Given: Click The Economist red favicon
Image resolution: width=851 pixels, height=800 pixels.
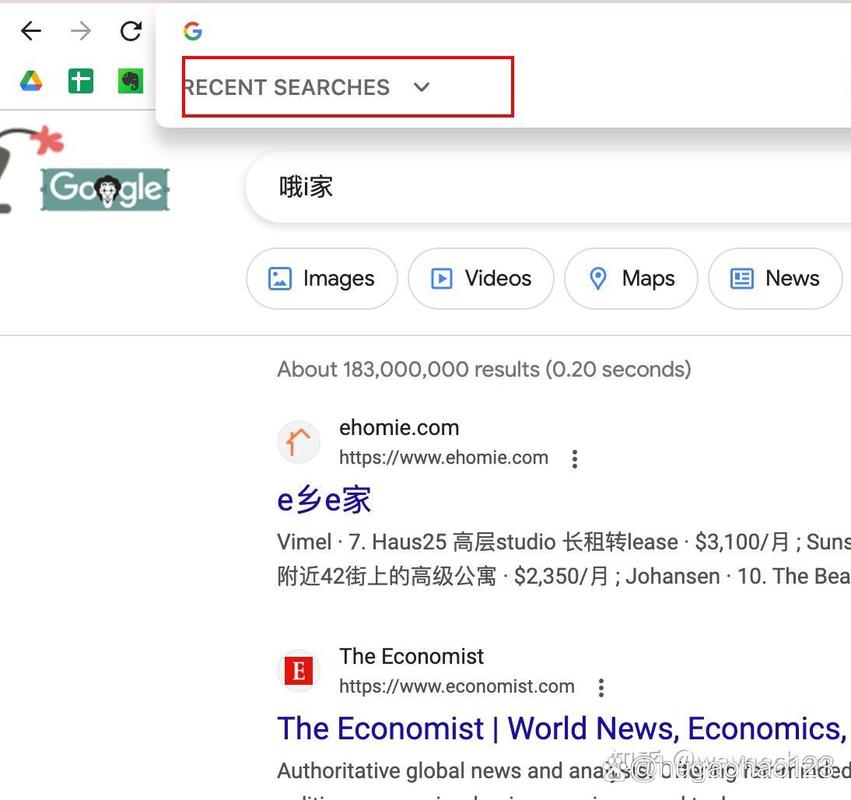Looking at the screenshot, I should click(x=299, y=671).
